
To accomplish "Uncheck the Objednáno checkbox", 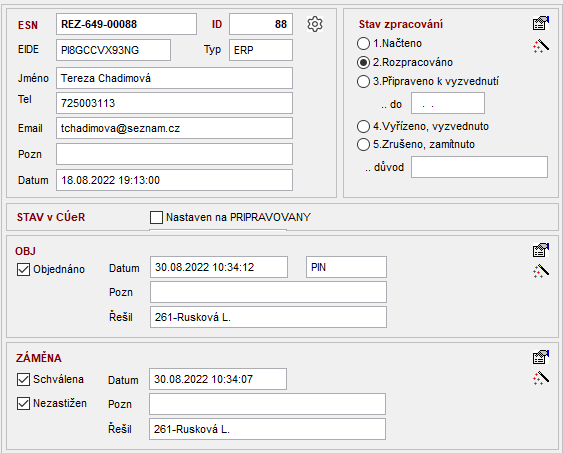I will click(23, 270).
